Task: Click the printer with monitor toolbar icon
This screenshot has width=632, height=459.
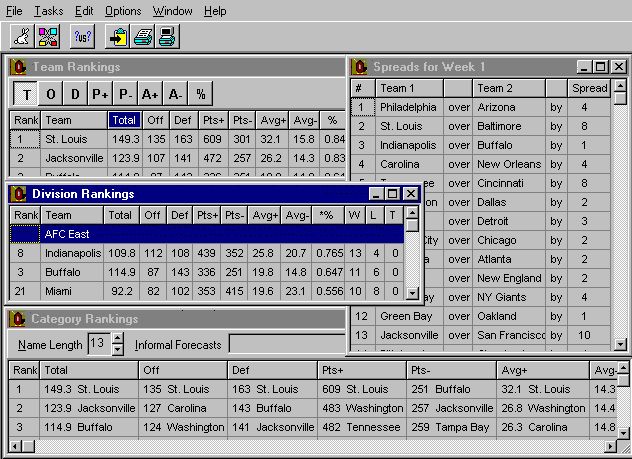Action: click(x=167, y=37)
